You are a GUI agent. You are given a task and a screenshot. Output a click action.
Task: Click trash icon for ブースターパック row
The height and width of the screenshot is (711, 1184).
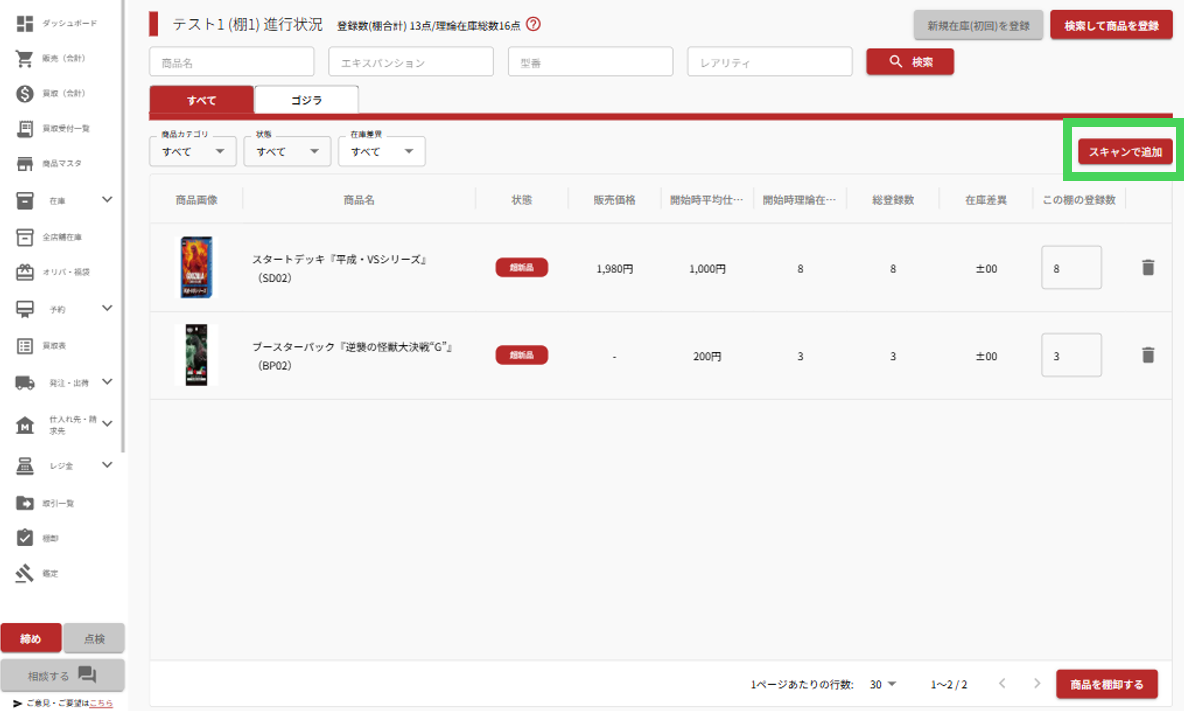(1148, 355)
